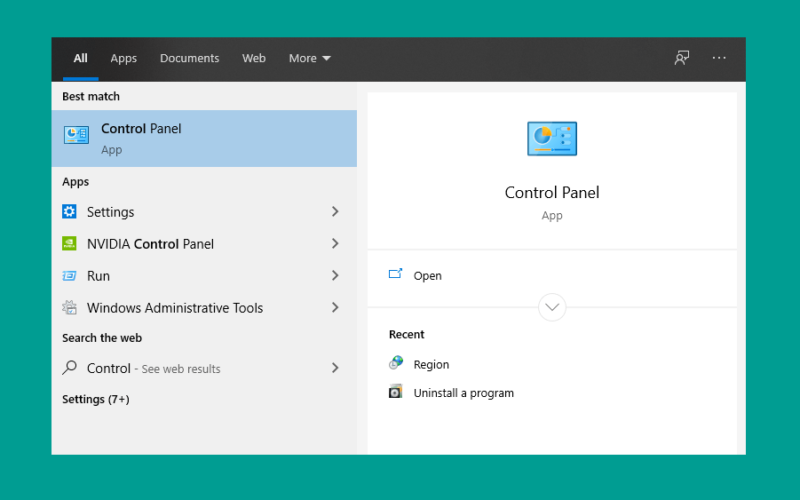Expand the Control web results arrow
The height and width of the screenshot is (500, 800).
pos(335,367)
